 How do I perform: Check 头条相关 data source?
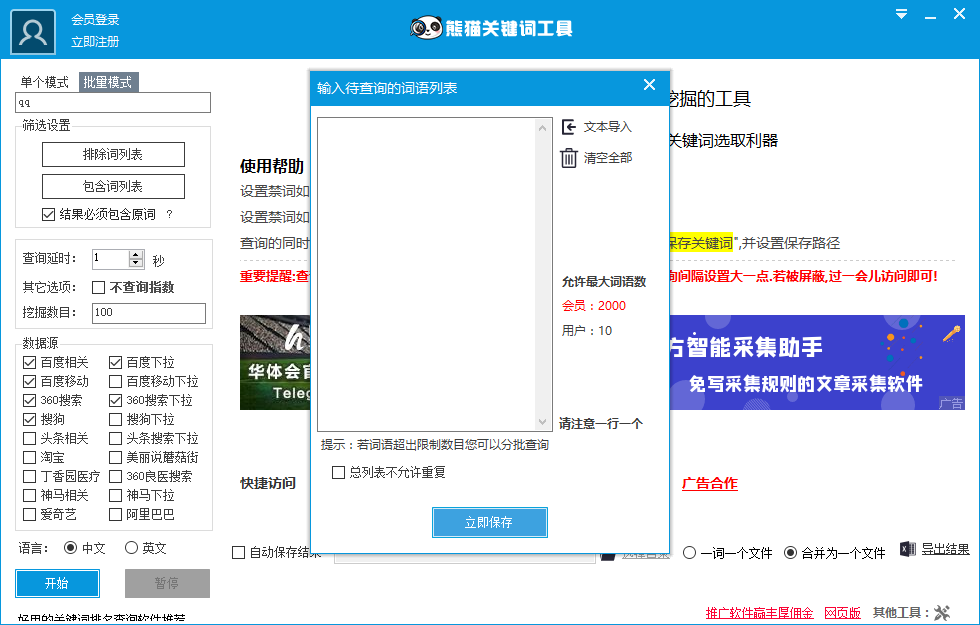(x=29, y=439)
